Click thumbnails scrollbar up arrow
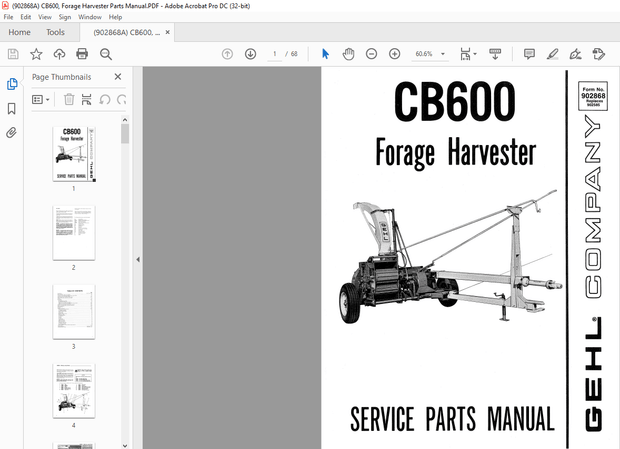Screen dimensions: 620x449 pyautogui.click(x=125, y=120)
